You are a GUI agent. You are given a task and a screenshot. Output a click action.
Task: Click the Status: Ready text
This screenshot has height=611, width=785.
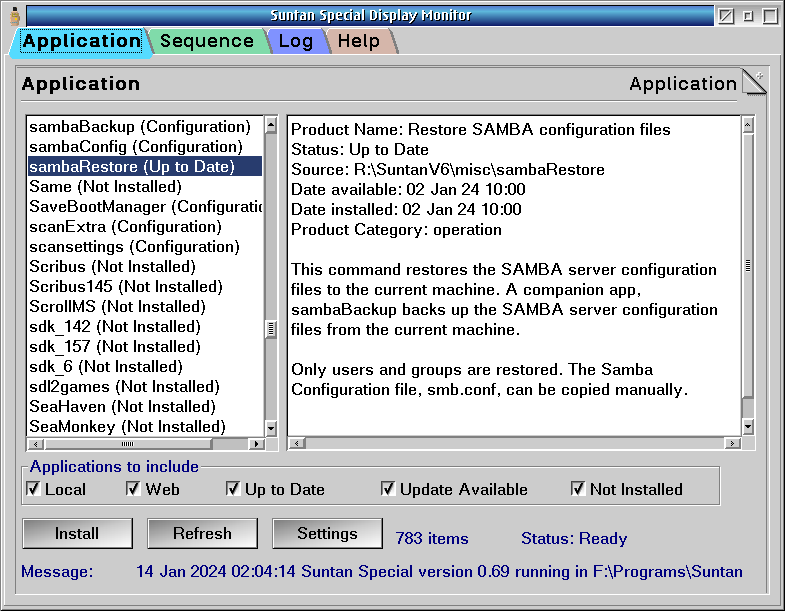pyautogui.click(x=574, y=538)
